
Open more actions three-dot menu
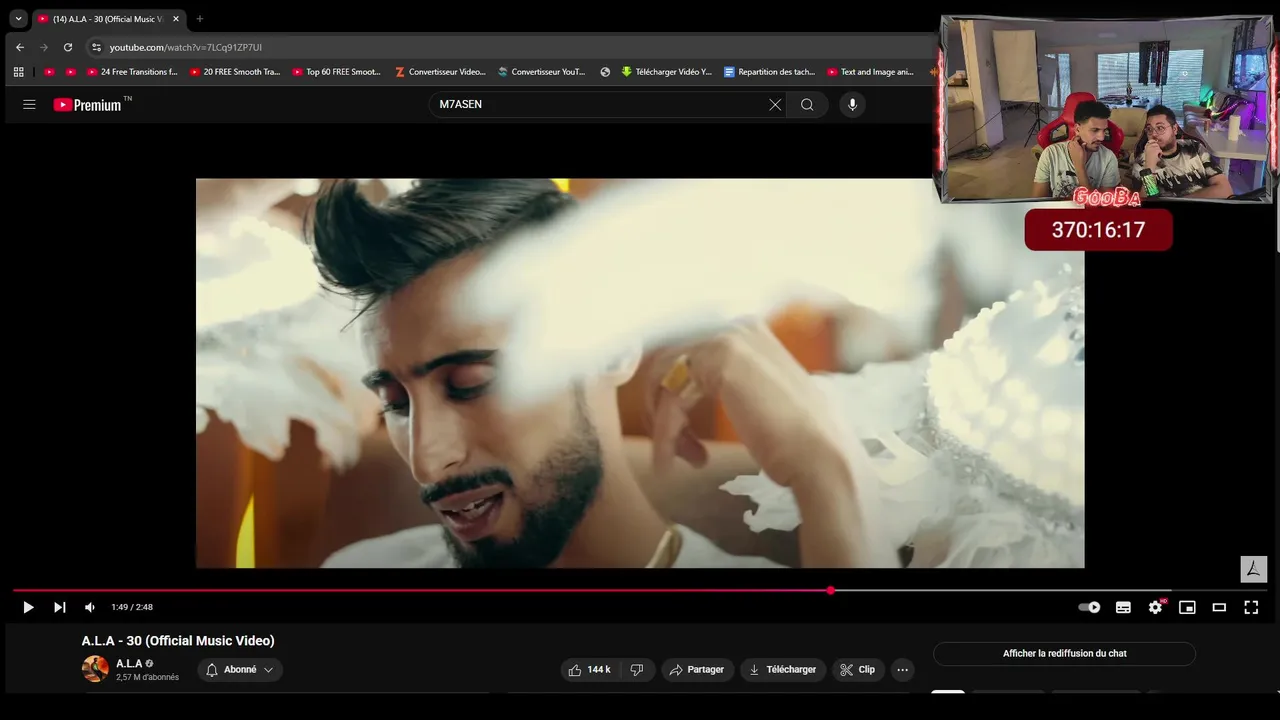(903, 670)
